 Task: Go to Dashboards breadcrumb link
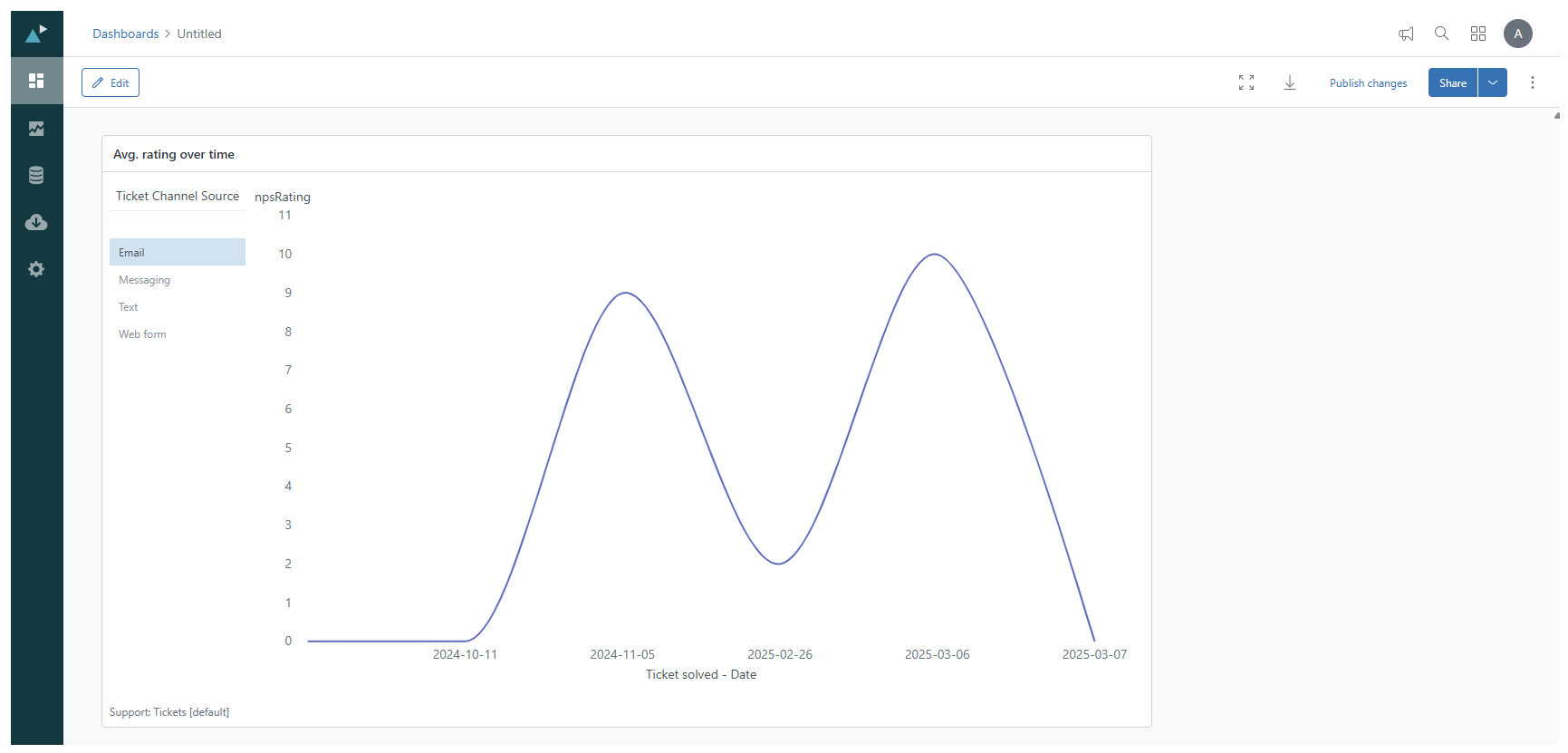tap(125, 34)
